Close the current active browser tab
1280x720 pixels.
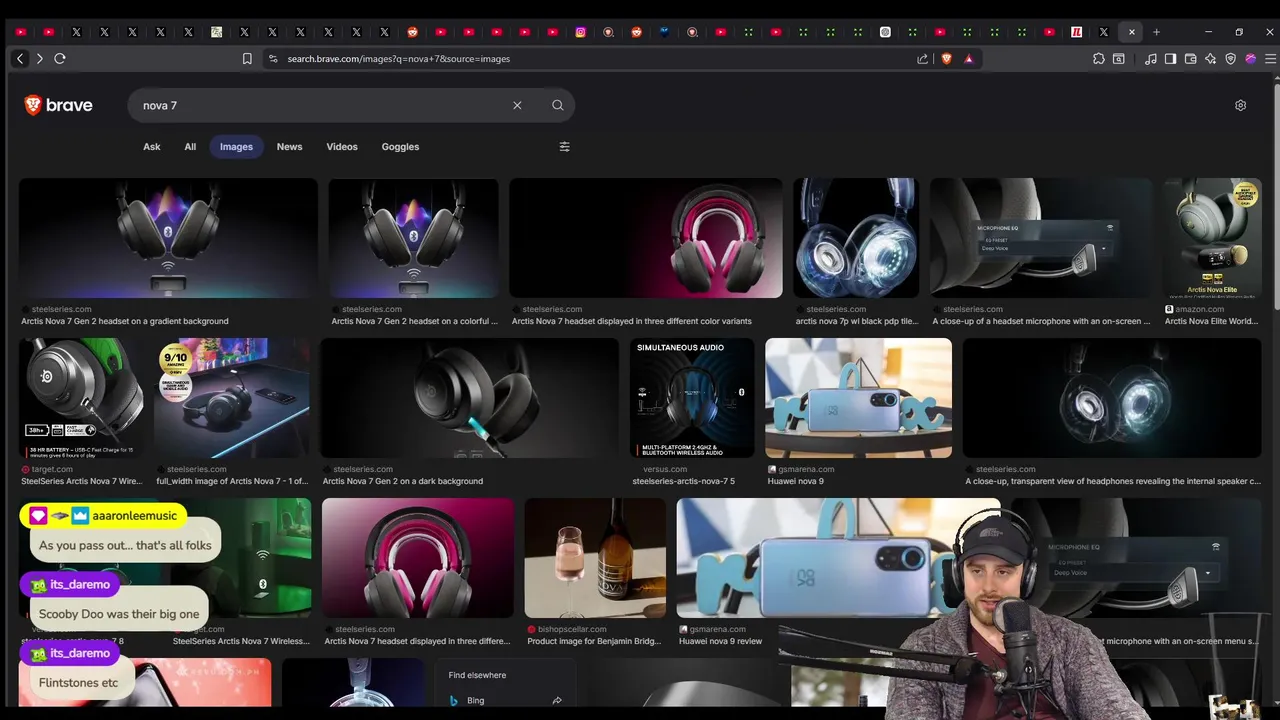coord(1132,32)
